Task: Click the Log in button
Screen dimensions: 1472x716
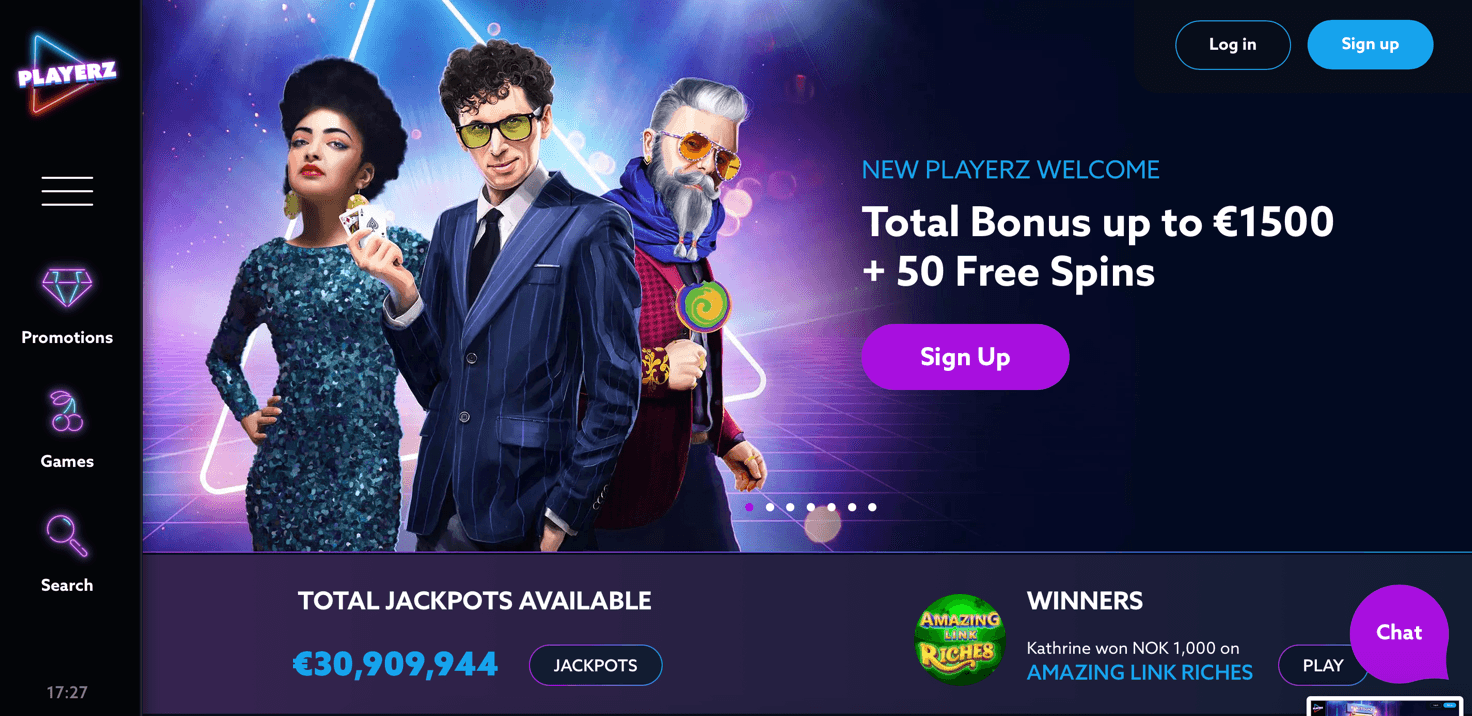Action: (x=1233, y=45)
